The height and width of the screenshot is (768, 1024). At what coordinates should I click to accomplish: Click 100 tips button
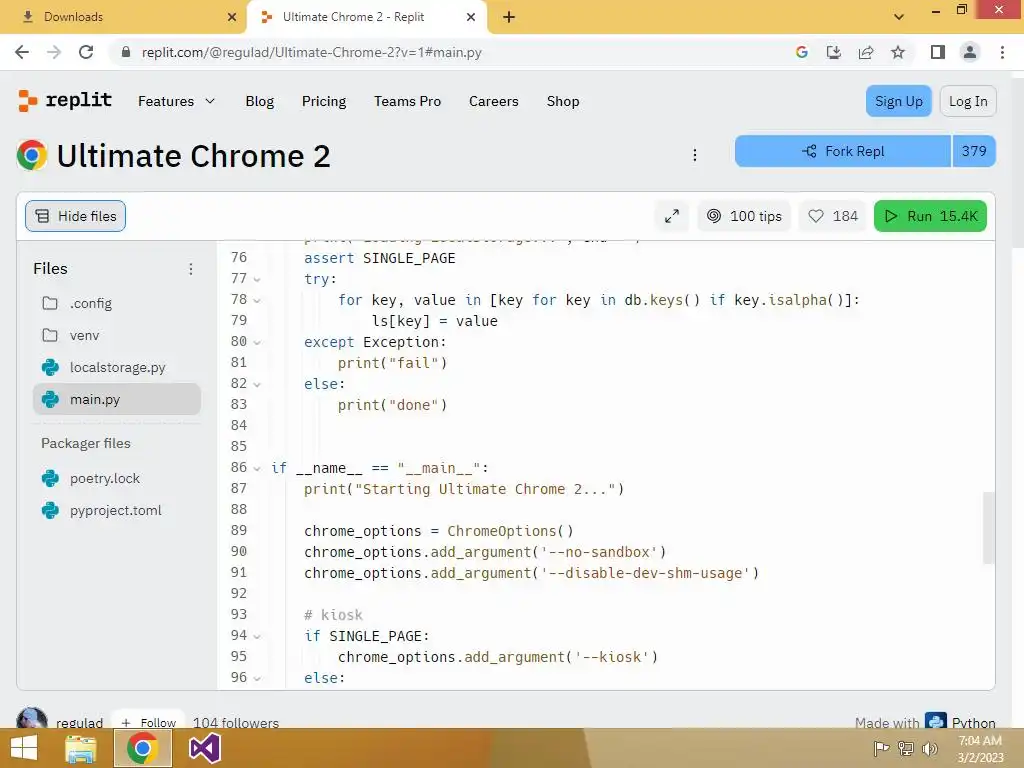tap(744, 216)
